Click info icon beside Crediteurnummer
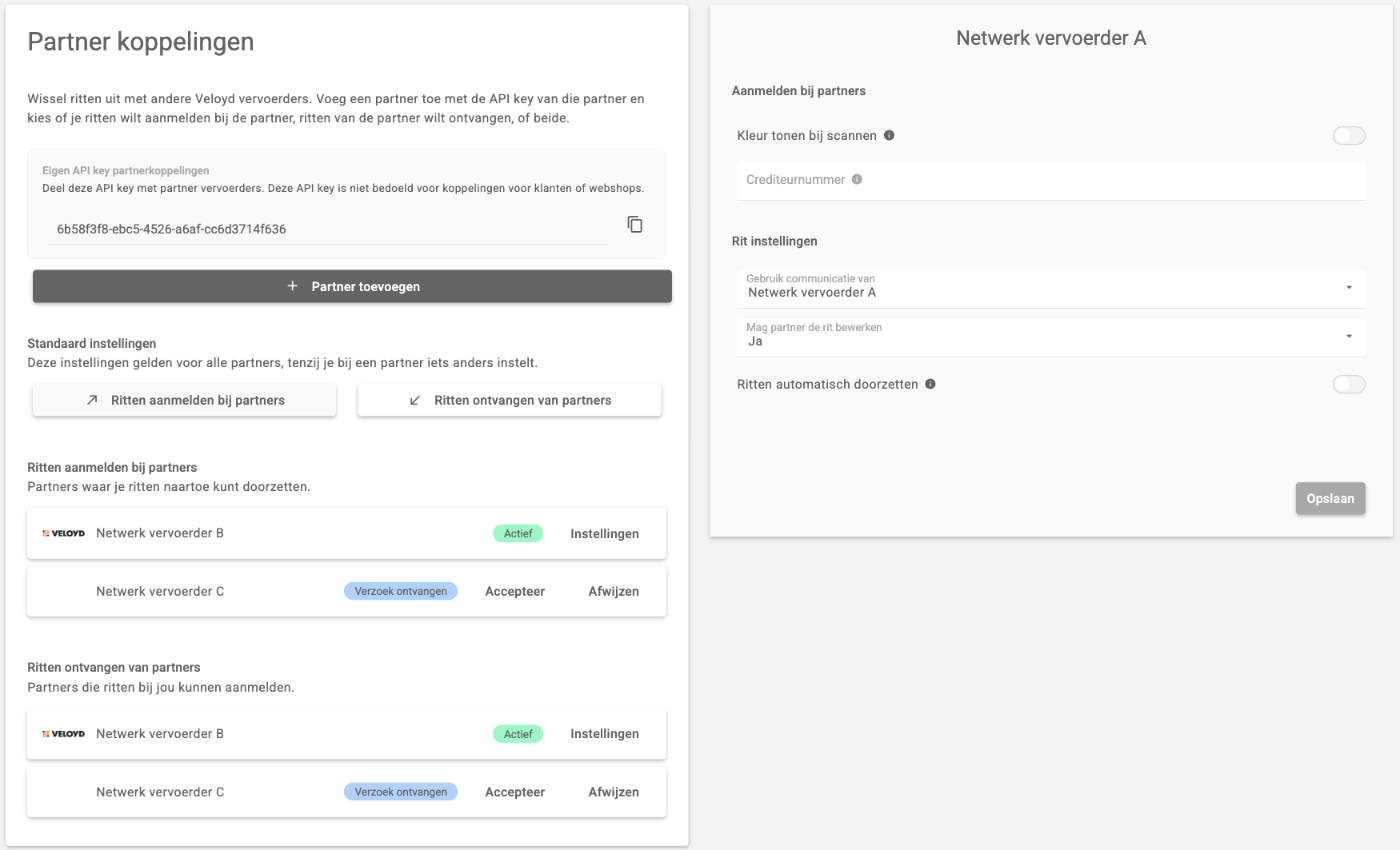1400x850 pixels. pos(857,180)
